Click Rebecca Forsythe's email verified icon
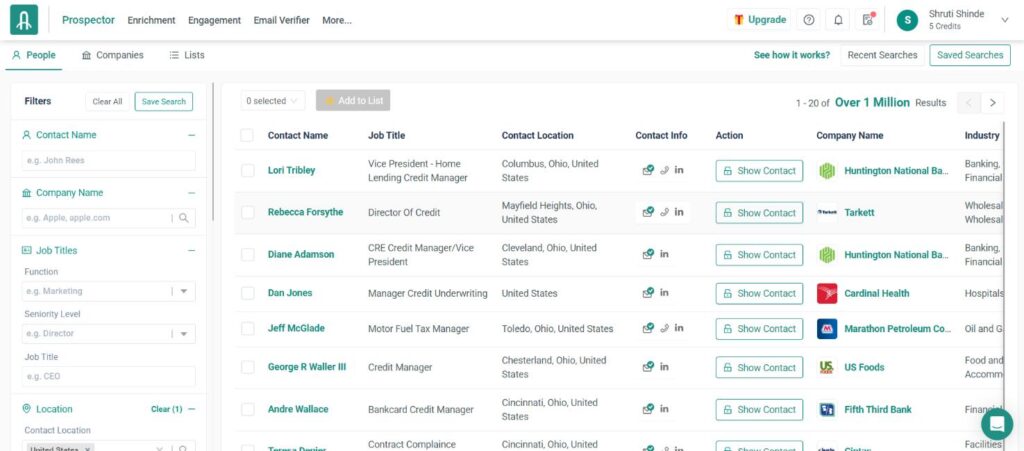The image size is (1024, 451). [648, 212]
